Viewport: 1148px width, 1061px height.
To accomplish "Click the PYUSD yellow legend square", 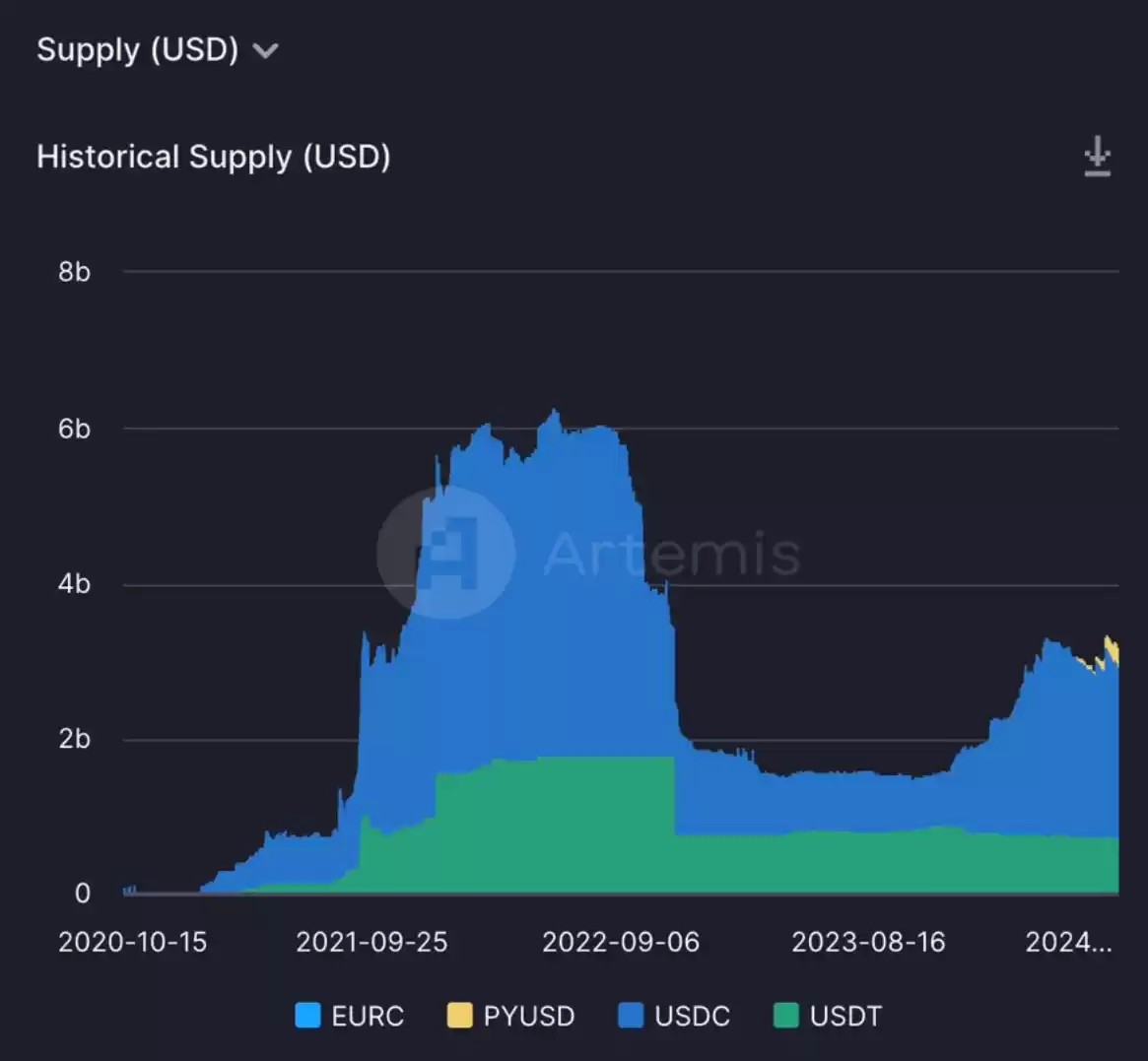I will [x=459, y=1016].
